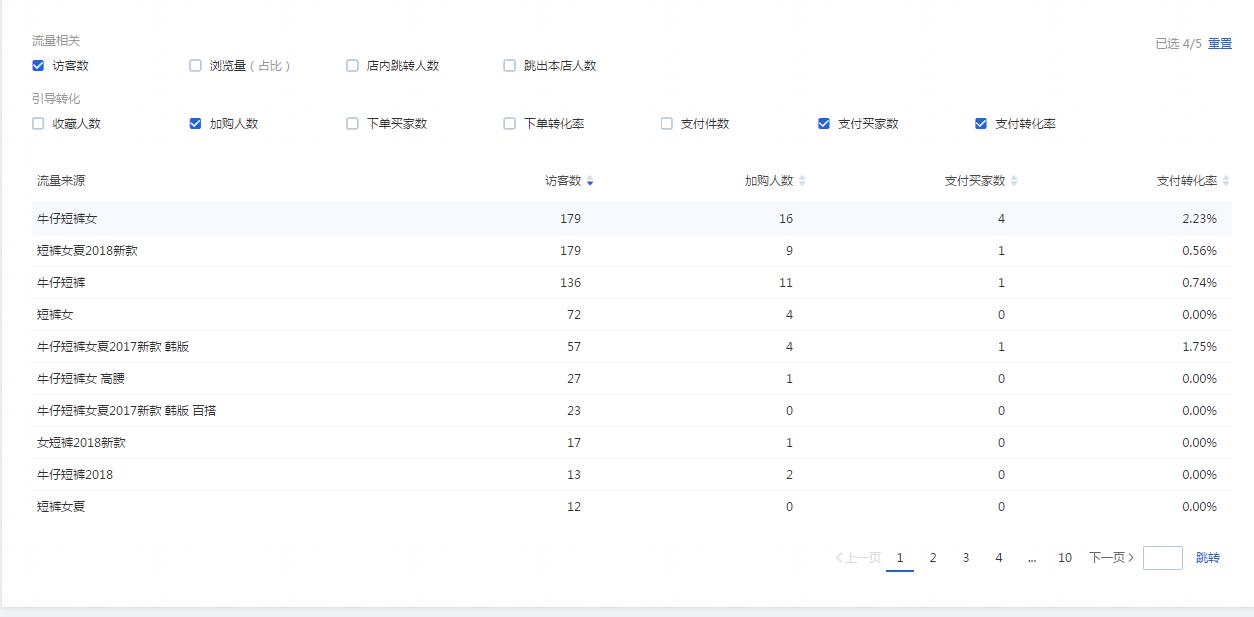Click sort icon beside 支付买家数 header
The width and height of the screenshot is (1254, 617).
coord(1014,181)
